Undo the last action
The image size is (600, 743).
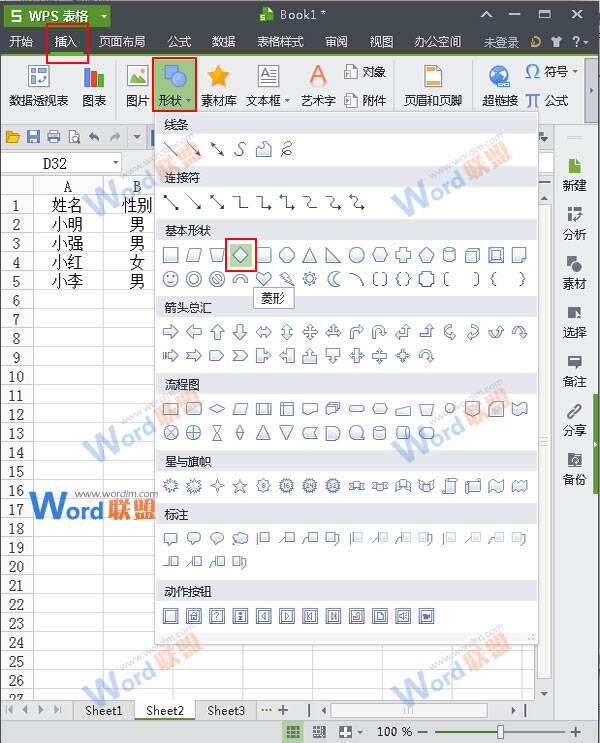coord(94,137)
